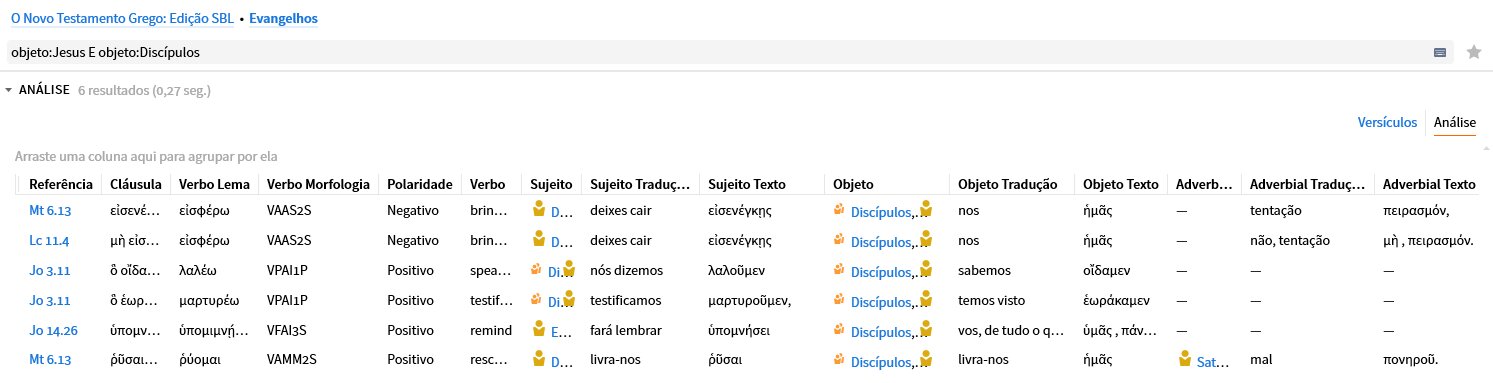Screen dimensions: 1493x383
Task: Click the ἑωράκαμεν object text cell
Action: [1117, 301]
